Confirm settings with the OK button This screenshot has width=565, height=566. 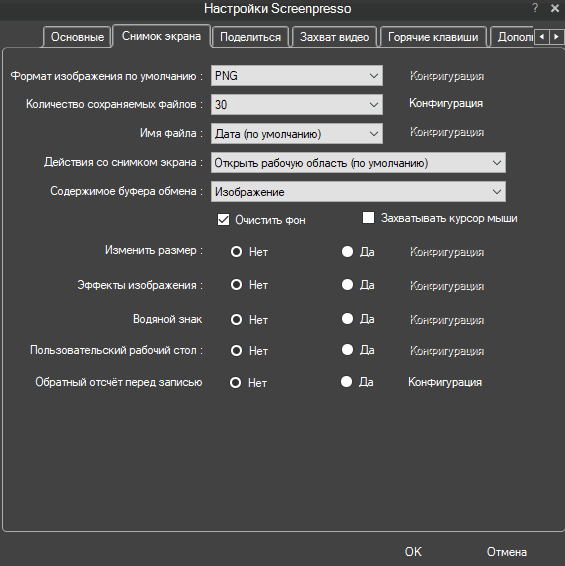[x=413, y=552]
